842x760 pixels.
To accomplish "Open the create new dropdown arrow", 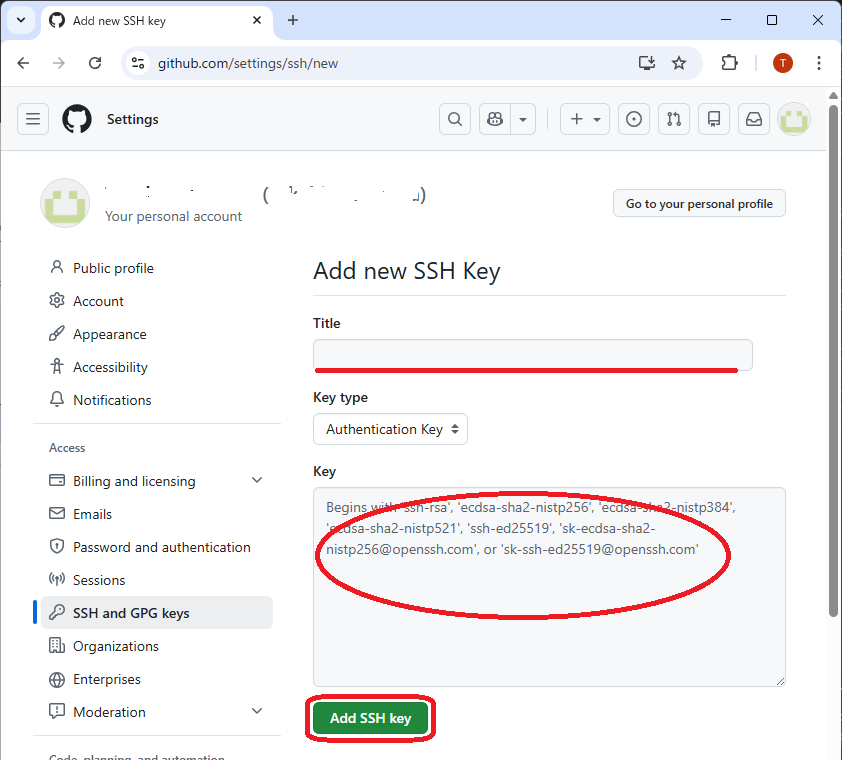I will click(x=597, y=119).
